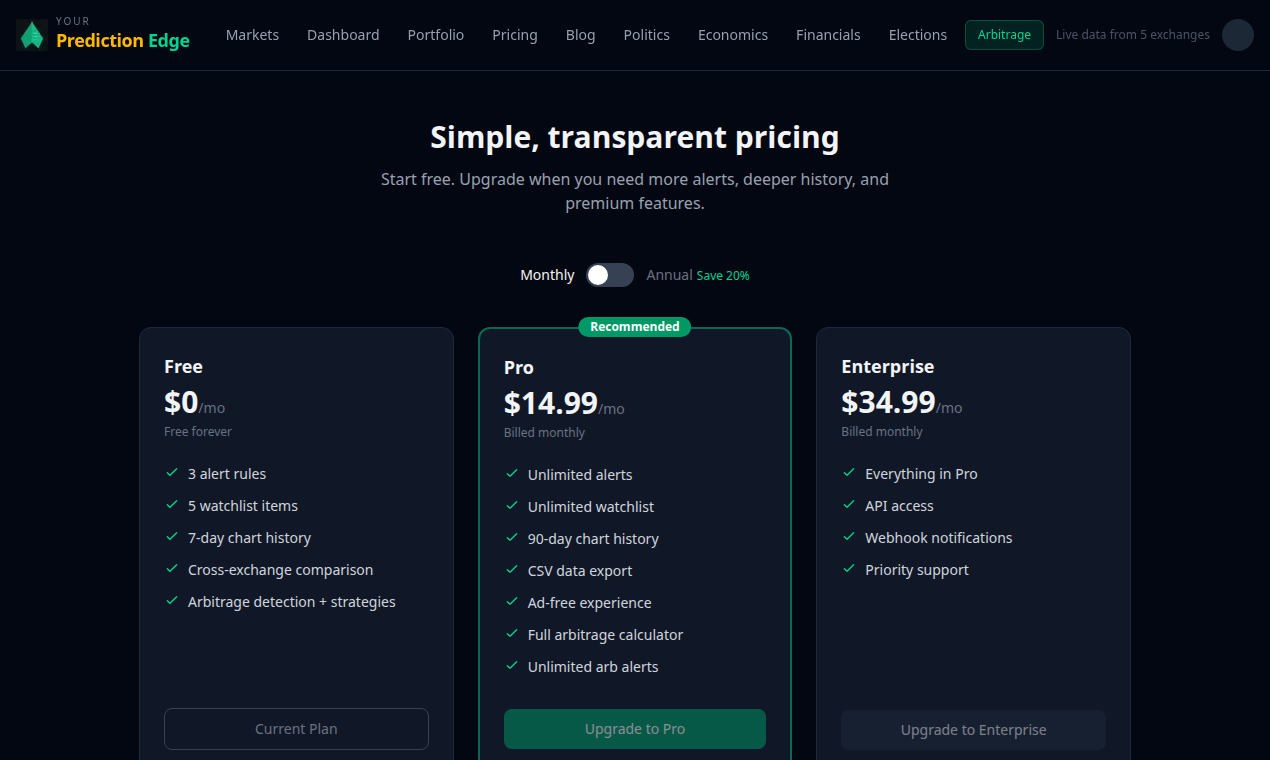Image resolution: width=1270 pixels, height=760 pixels.
Task: Click the checkmark beside "Unlimited alerts"
Action: 511,474
